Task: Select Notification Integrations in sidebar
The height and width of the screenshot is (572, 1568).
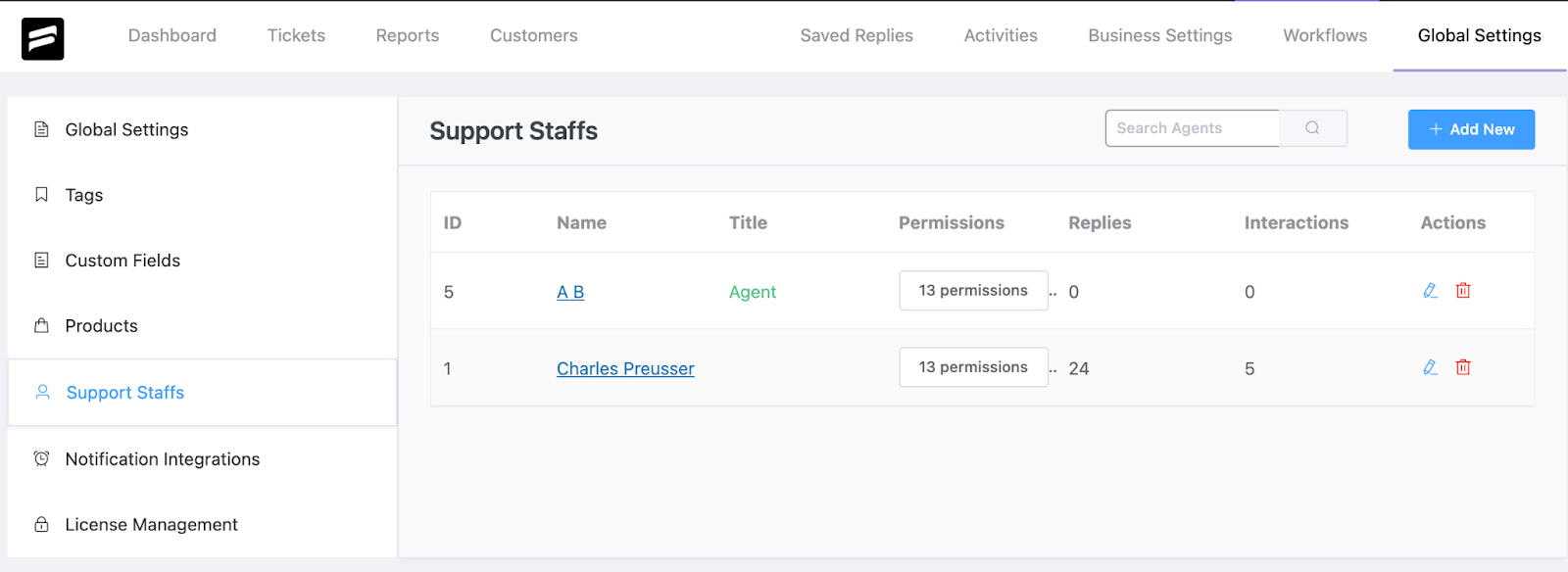Action: [162, 459]
